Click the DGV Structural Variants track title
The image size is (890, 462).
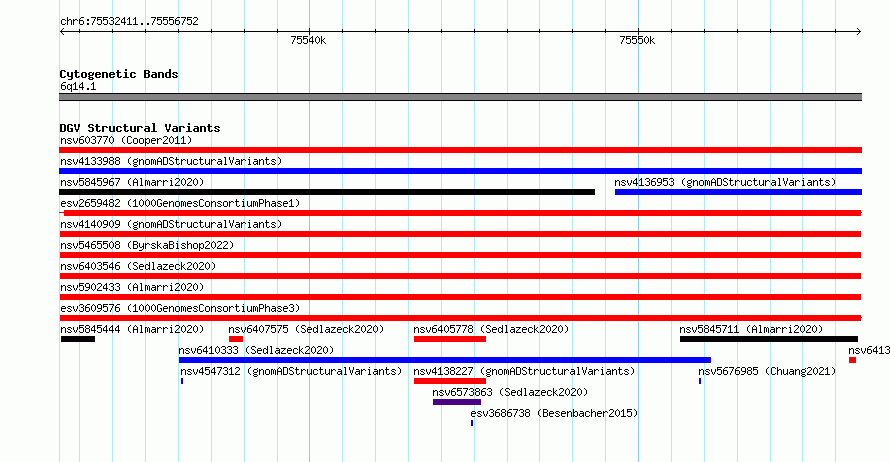(140, 128)
